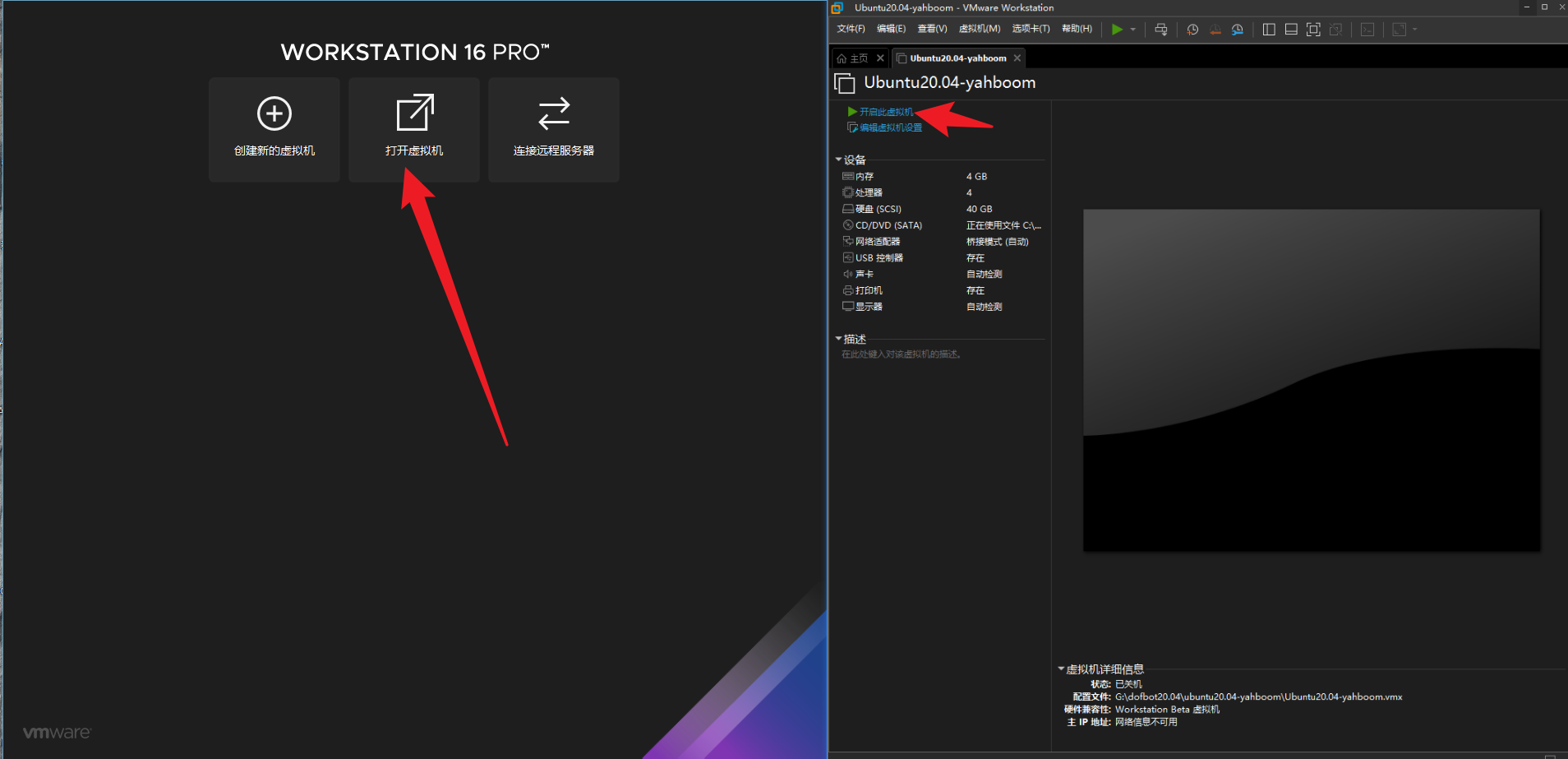
Task: Click the CPU icon beside 处理器
Action: tap(848, 192)
